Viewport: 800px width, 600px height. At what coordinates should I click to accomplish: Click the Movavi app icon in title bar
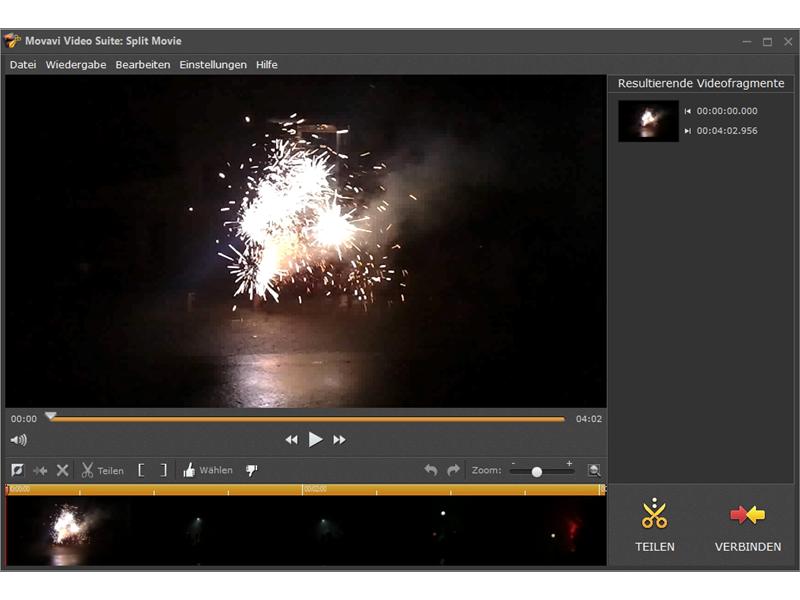tap(12, 41)
